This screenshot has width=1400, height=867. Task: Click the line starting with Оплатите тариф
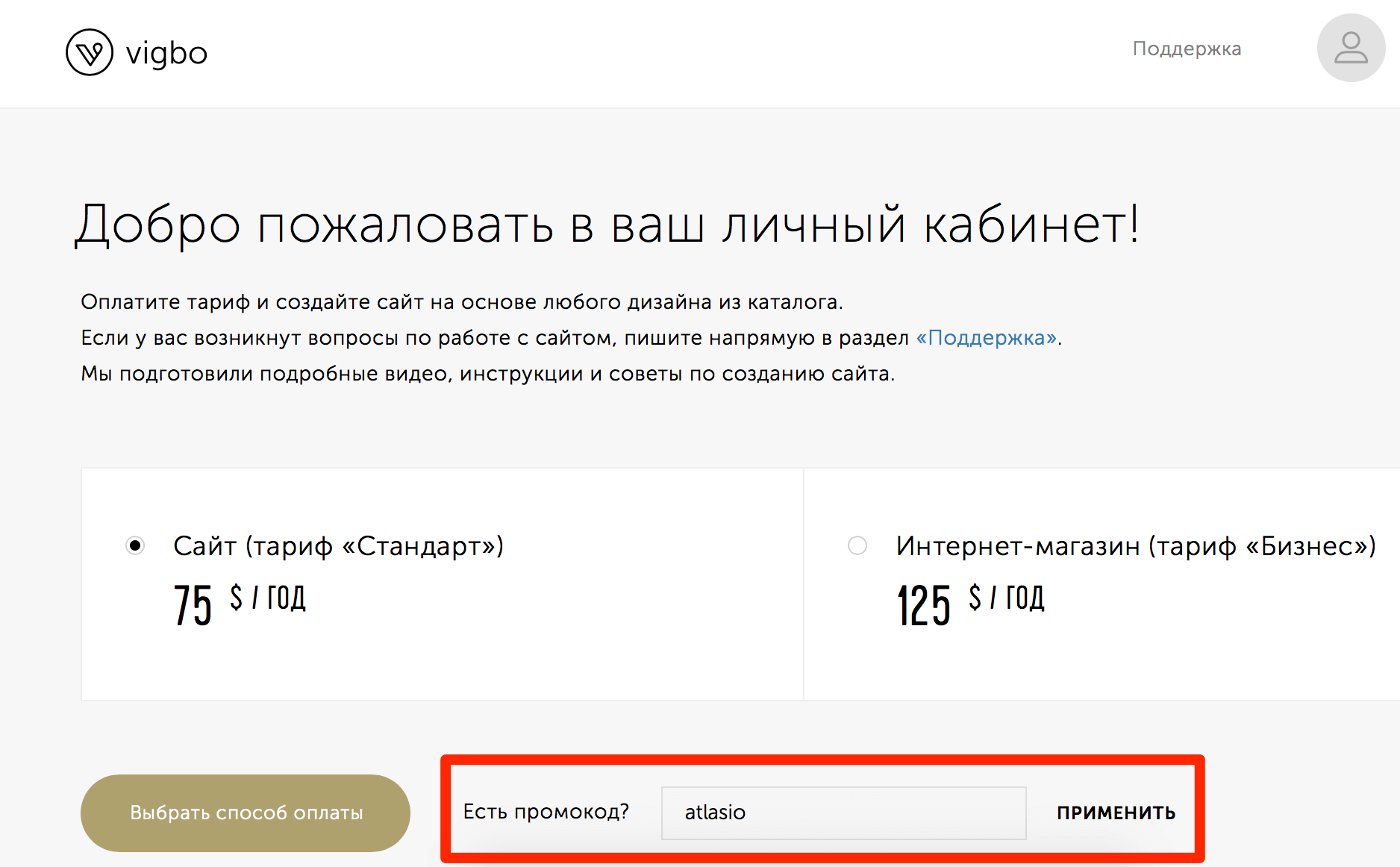[461, 302]
